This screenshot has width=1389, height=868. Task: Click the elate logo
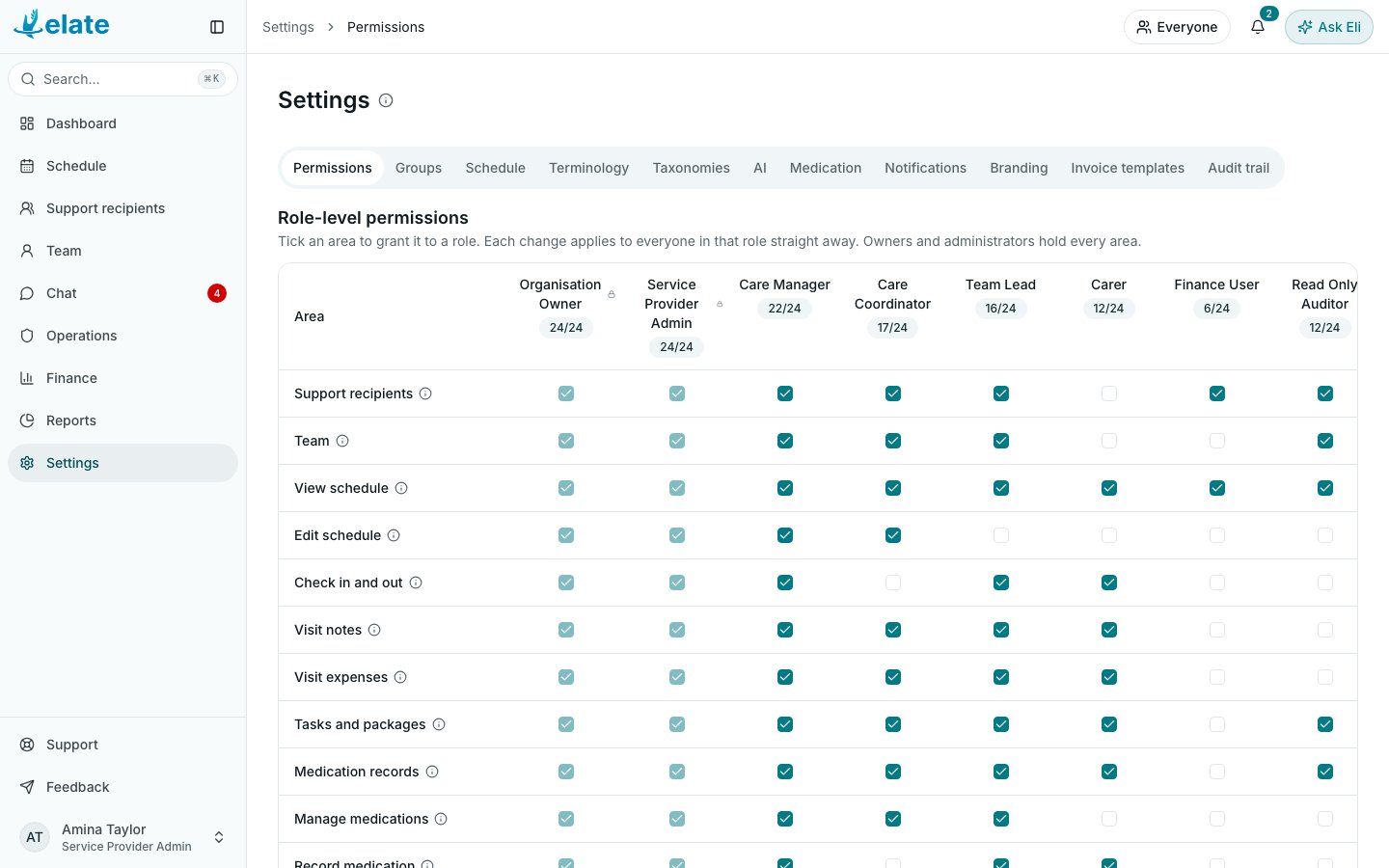pyautogui.click(x=62, y=24)
